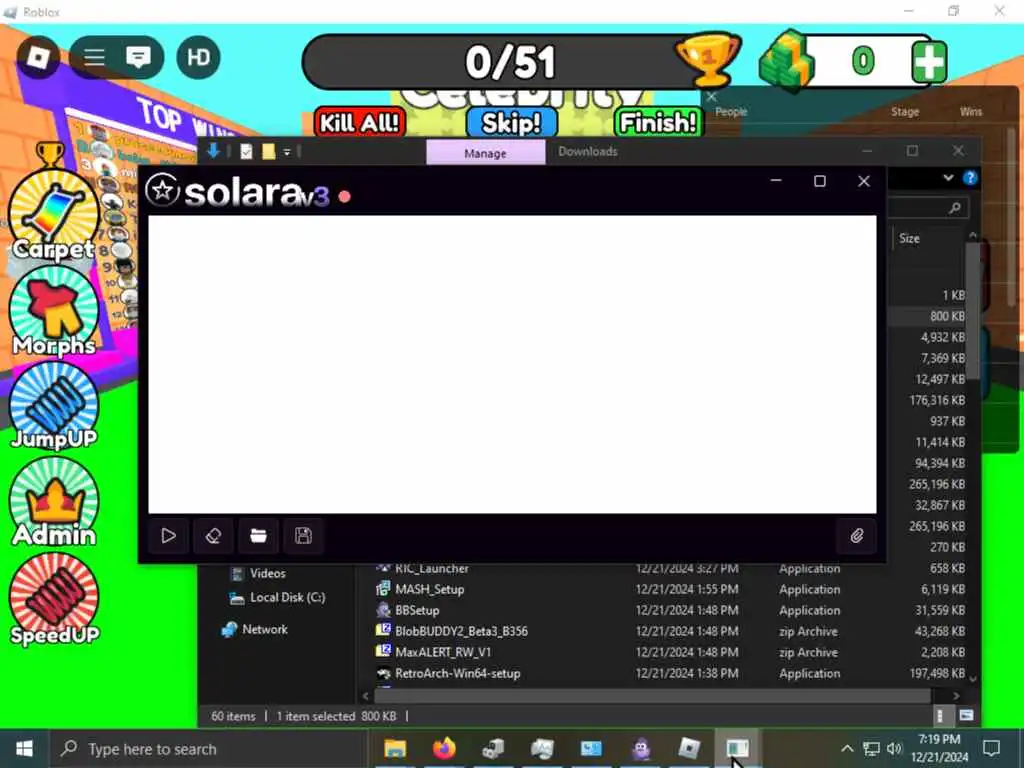Attach to Roblox with paperclip icon
The width and height of the screenshot is (1024, 768).
[x=857, y=536]
